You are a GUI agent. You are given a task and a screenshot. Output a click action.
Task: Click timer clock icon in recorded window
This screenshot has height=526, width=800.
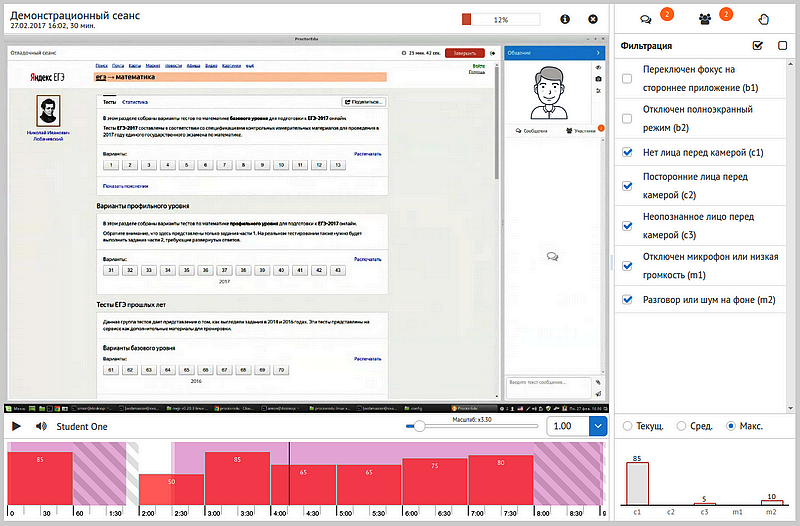click(404, 53)
